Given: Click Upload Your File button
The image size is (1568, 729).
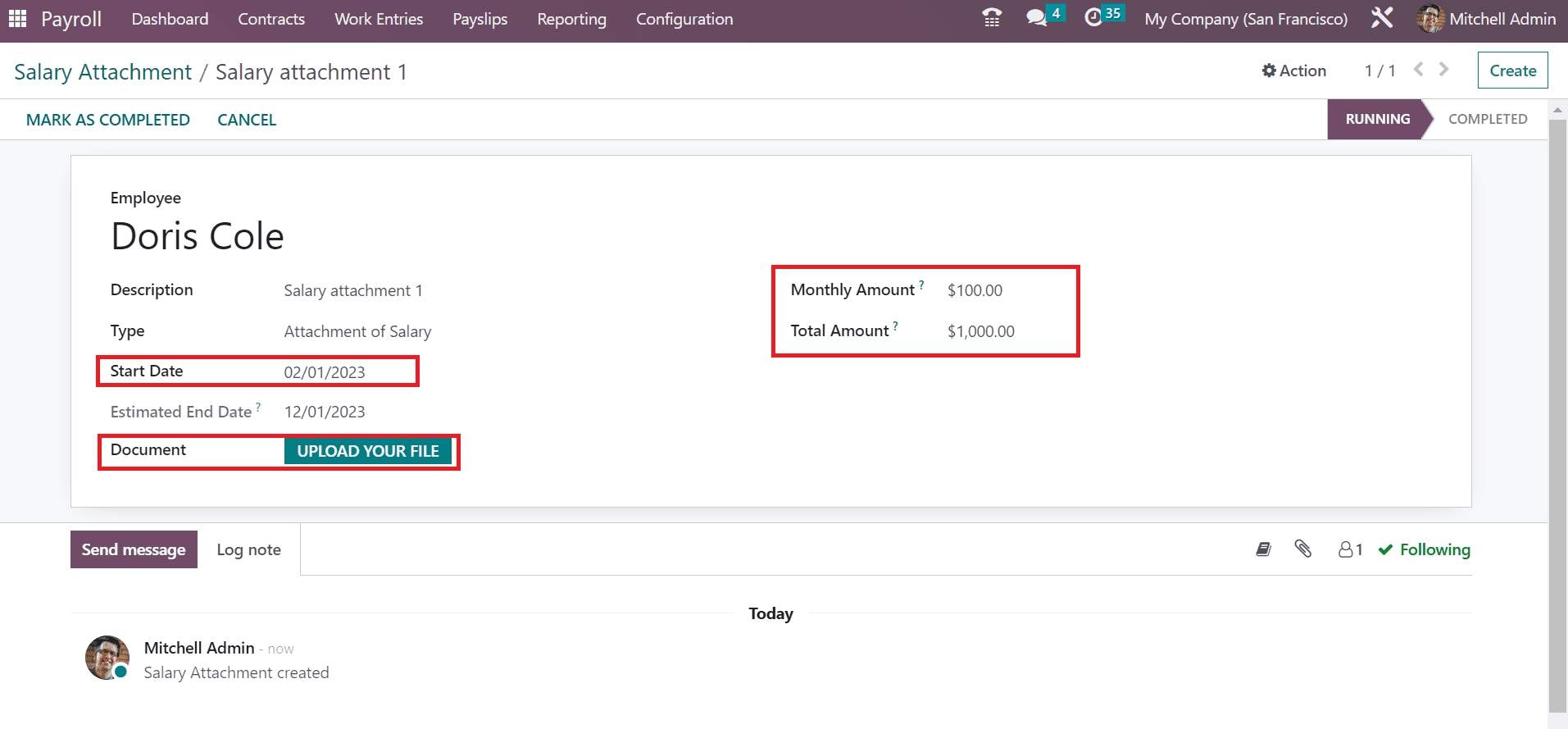Looking at the screenshot, I should [x=368, y=451].
